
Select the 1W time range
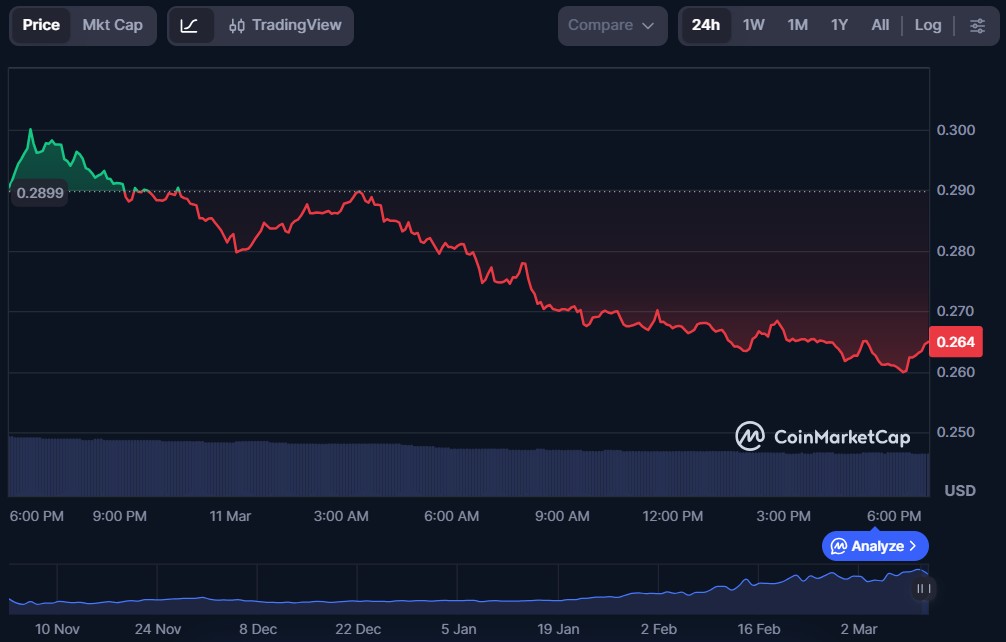(753, 25)
